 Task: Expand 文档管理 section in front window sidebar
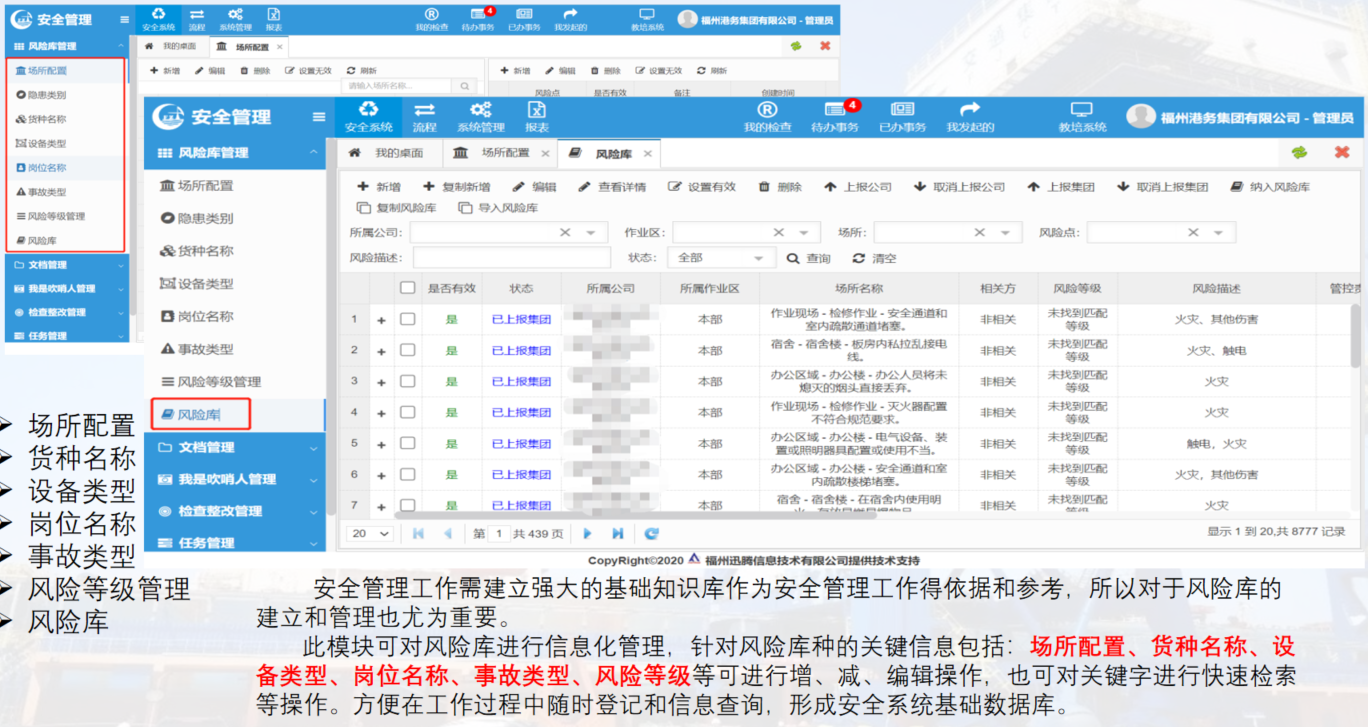[235, 447]
